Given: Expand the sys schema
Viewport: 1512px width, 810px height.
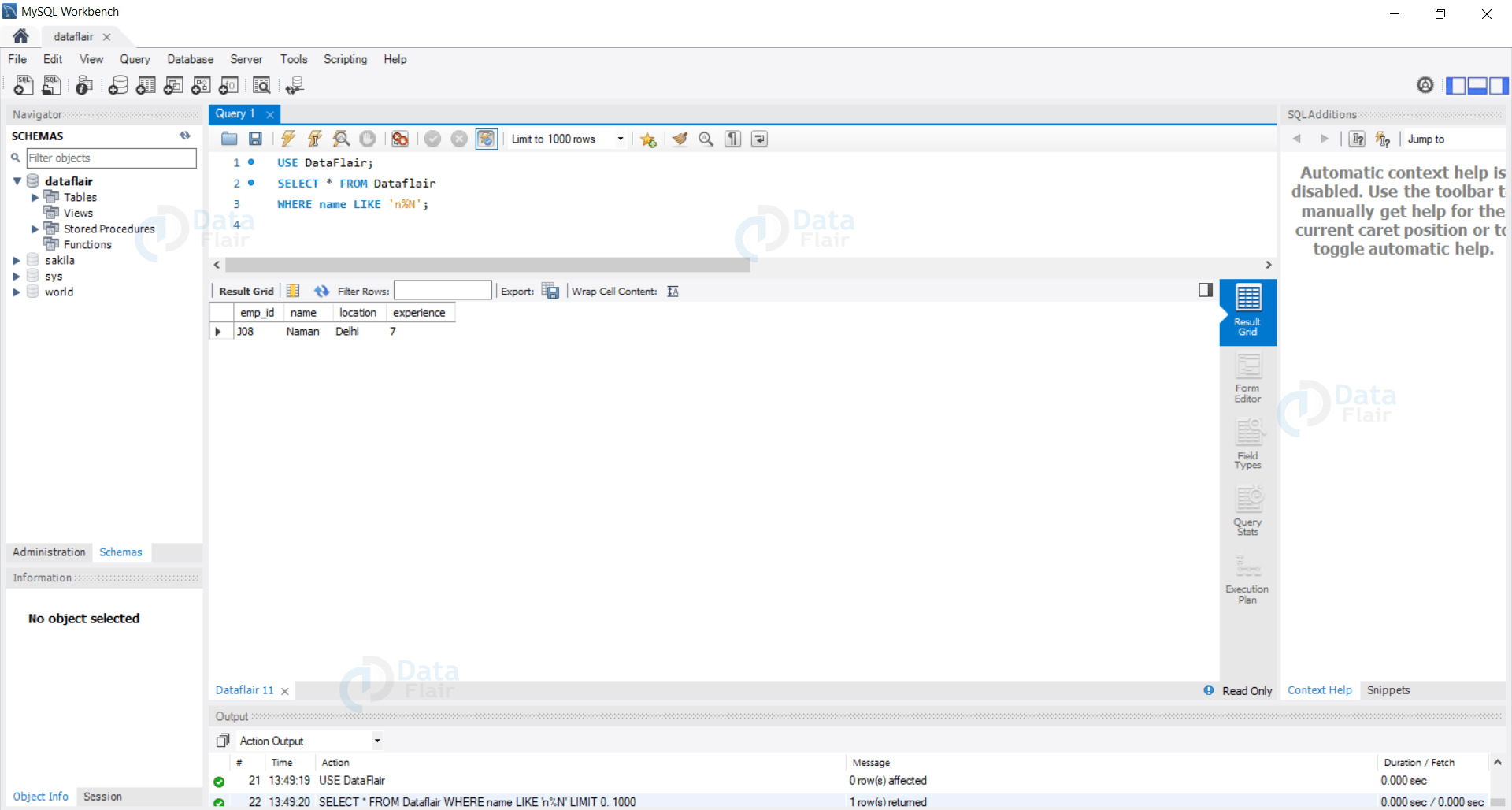Looking at the screenshot, I should (x=17, y=276).
